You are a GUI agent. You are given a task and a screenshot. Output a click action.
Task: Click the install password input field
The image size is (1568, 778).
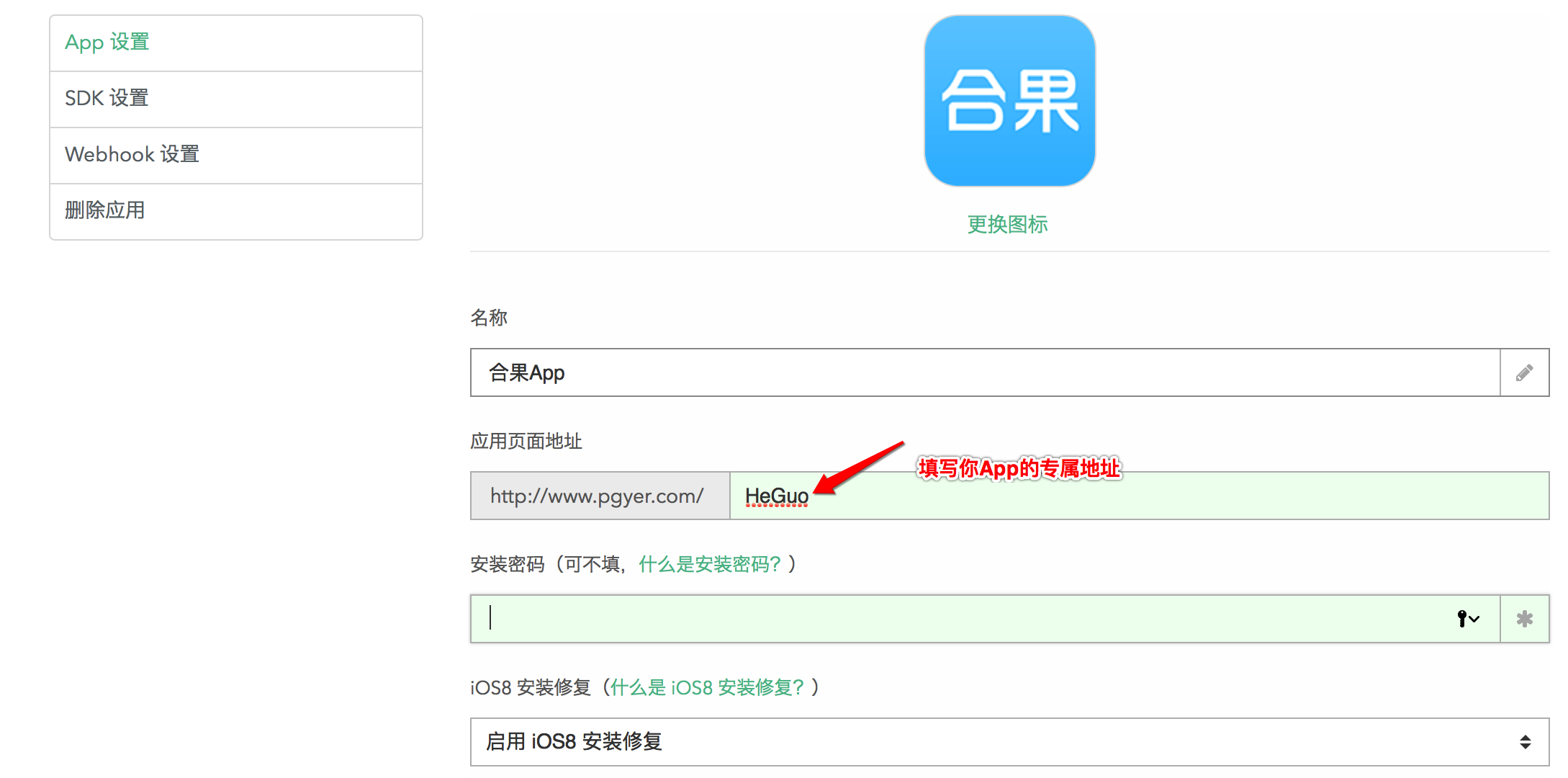tap(985, 619)
